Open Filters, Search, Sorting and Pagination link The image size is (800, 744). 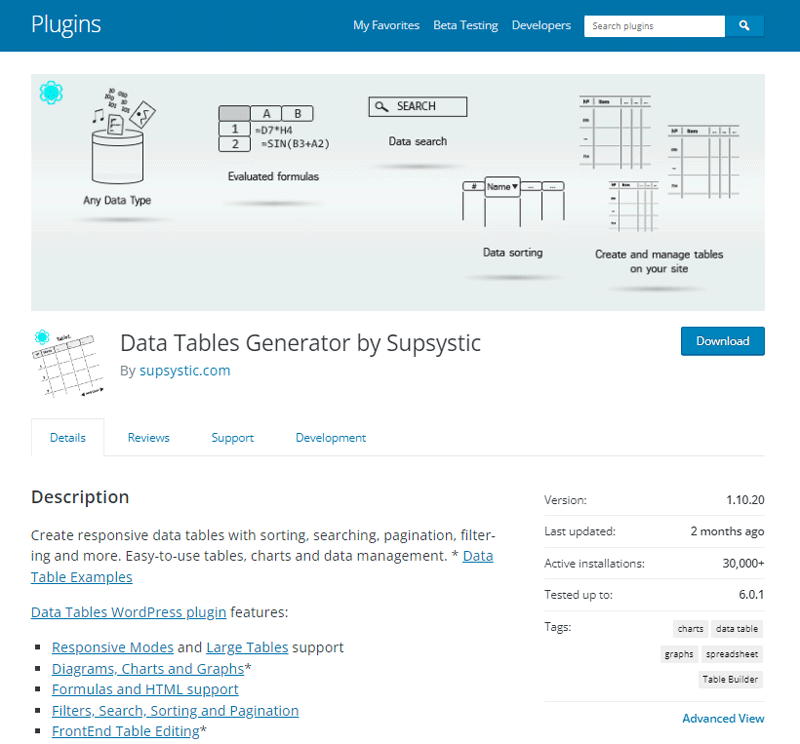point(175,711)
